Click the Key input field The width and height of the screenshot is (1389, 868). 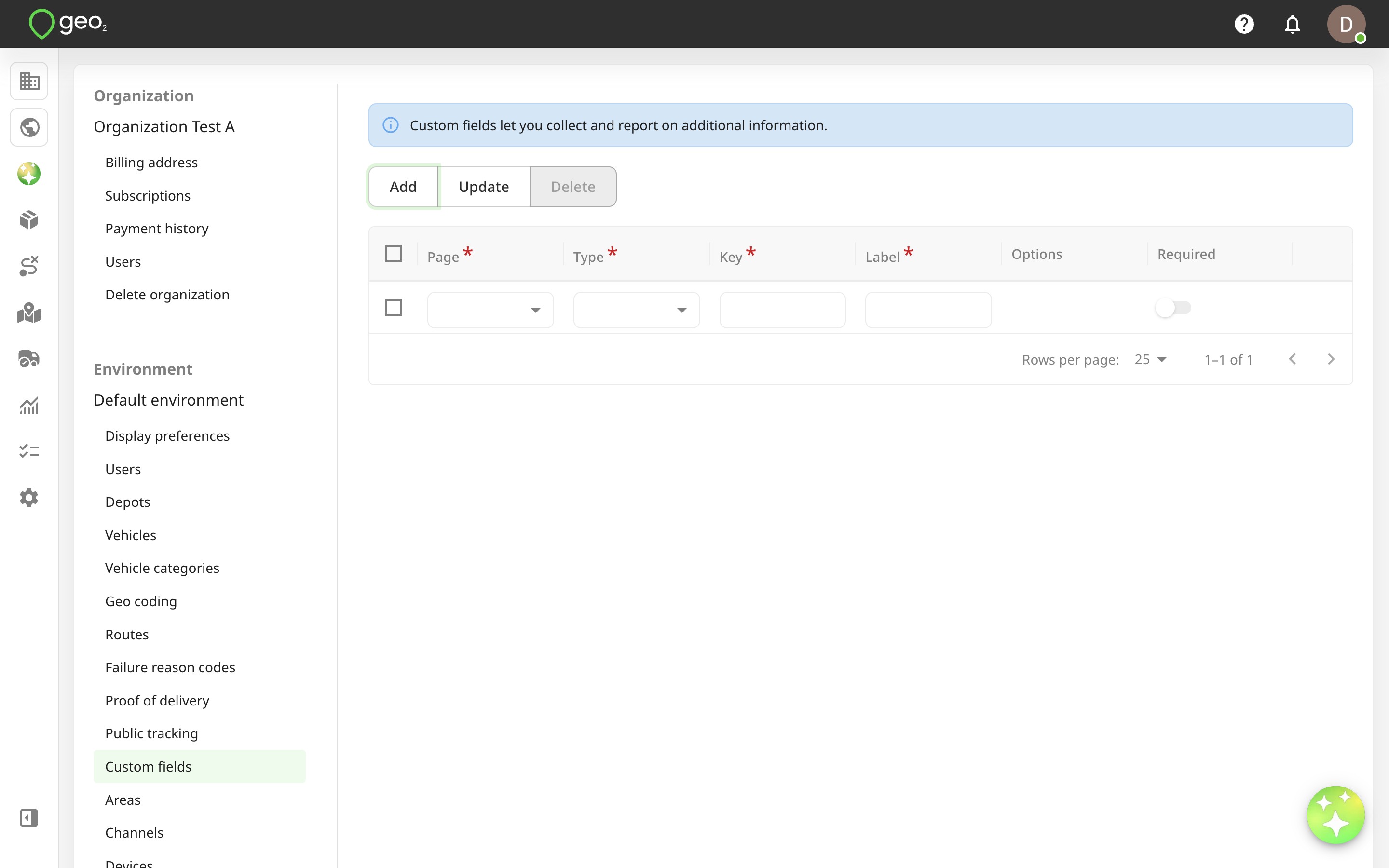782,310
